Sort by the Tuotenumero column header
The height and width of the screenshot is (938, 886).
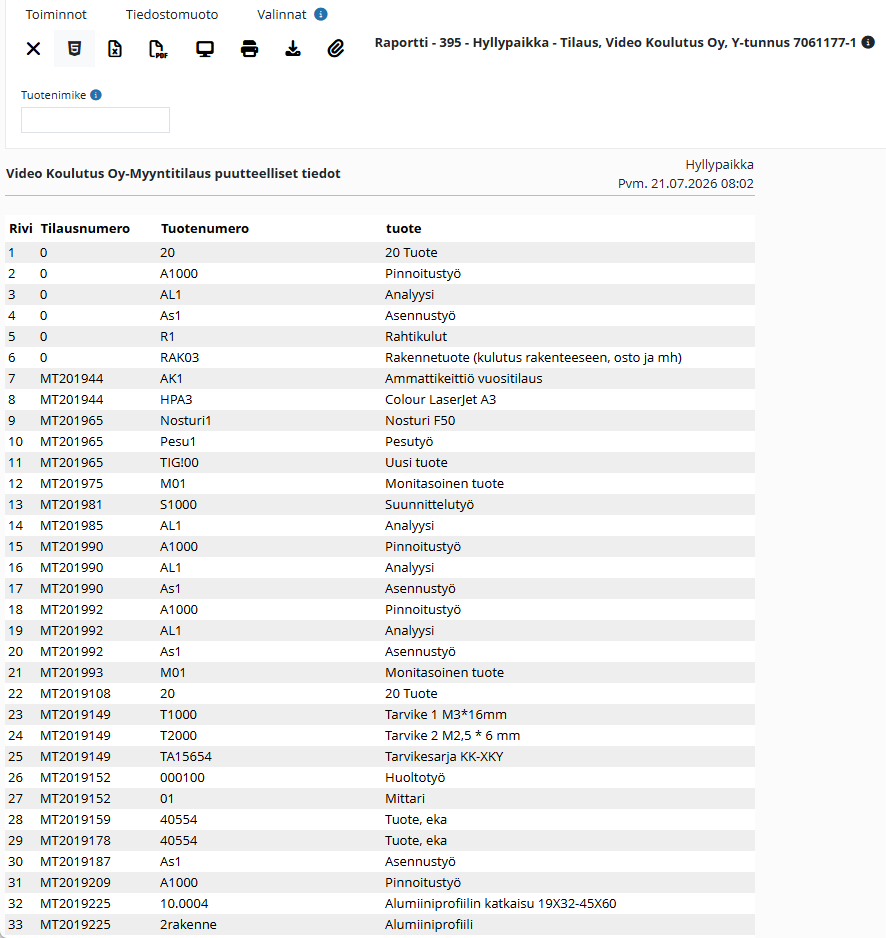(205, 229)
